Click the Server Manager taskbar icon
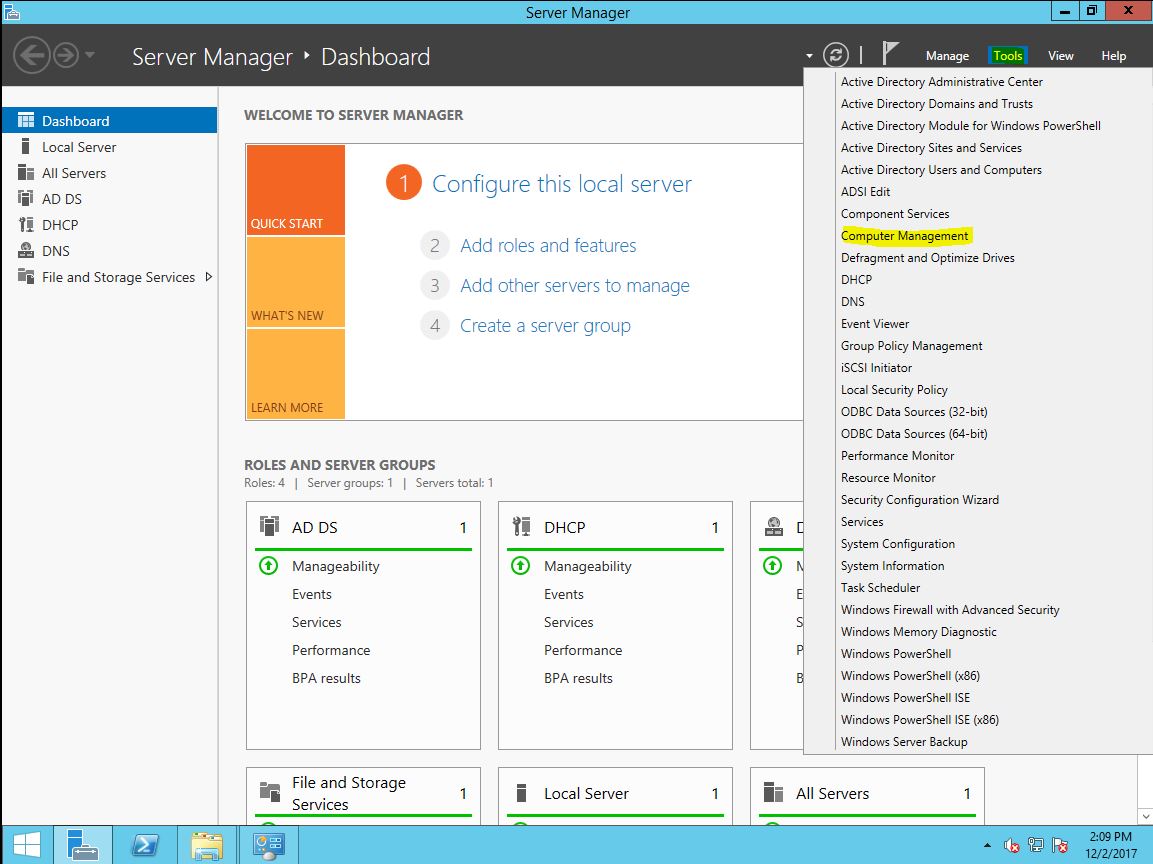1153x864 pixels. [83, 846]
